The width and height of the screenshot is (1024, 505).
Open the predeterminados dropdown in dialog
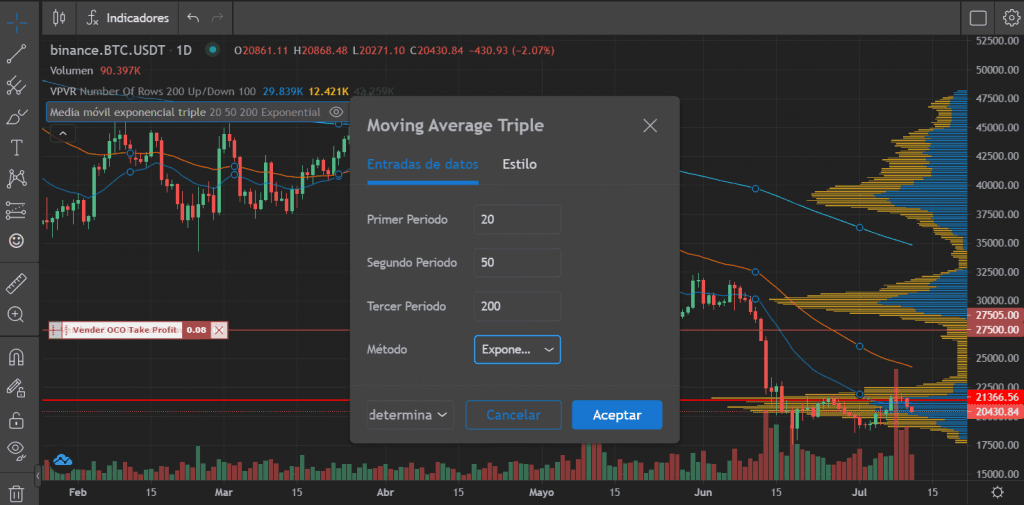click(410, 414)
